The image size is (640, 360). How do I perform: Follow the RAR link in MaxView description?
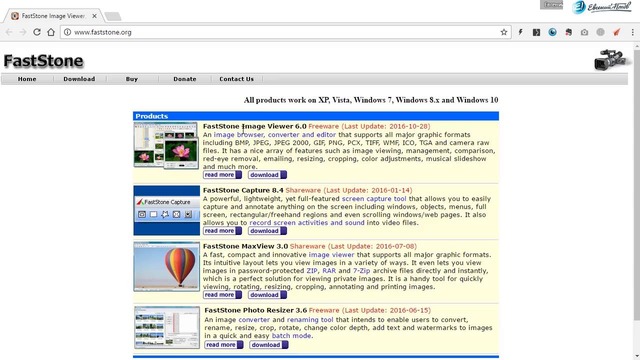click(329, 271)
